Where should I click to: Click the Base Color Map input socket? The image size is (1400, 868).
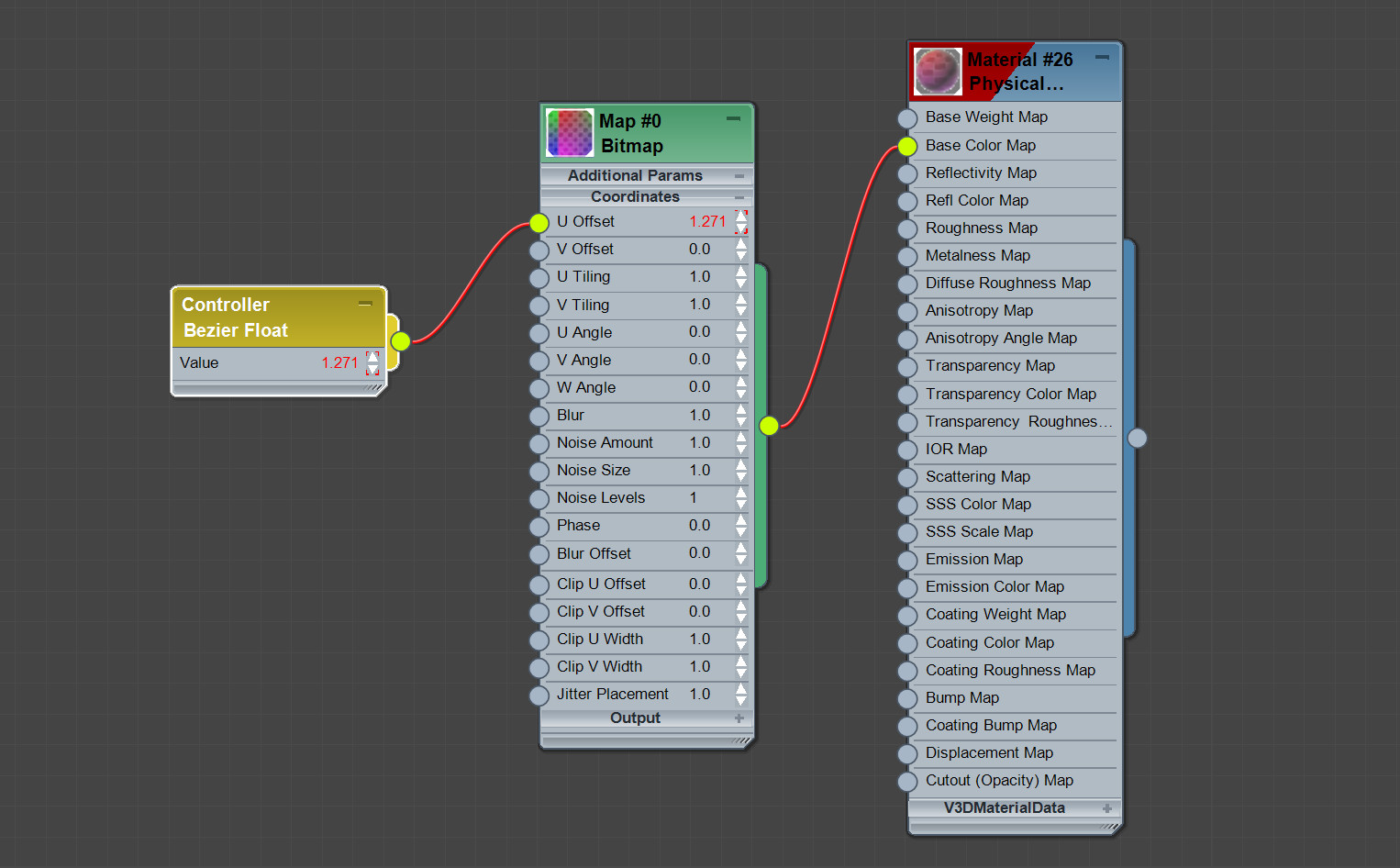click(x=907, y=146)
